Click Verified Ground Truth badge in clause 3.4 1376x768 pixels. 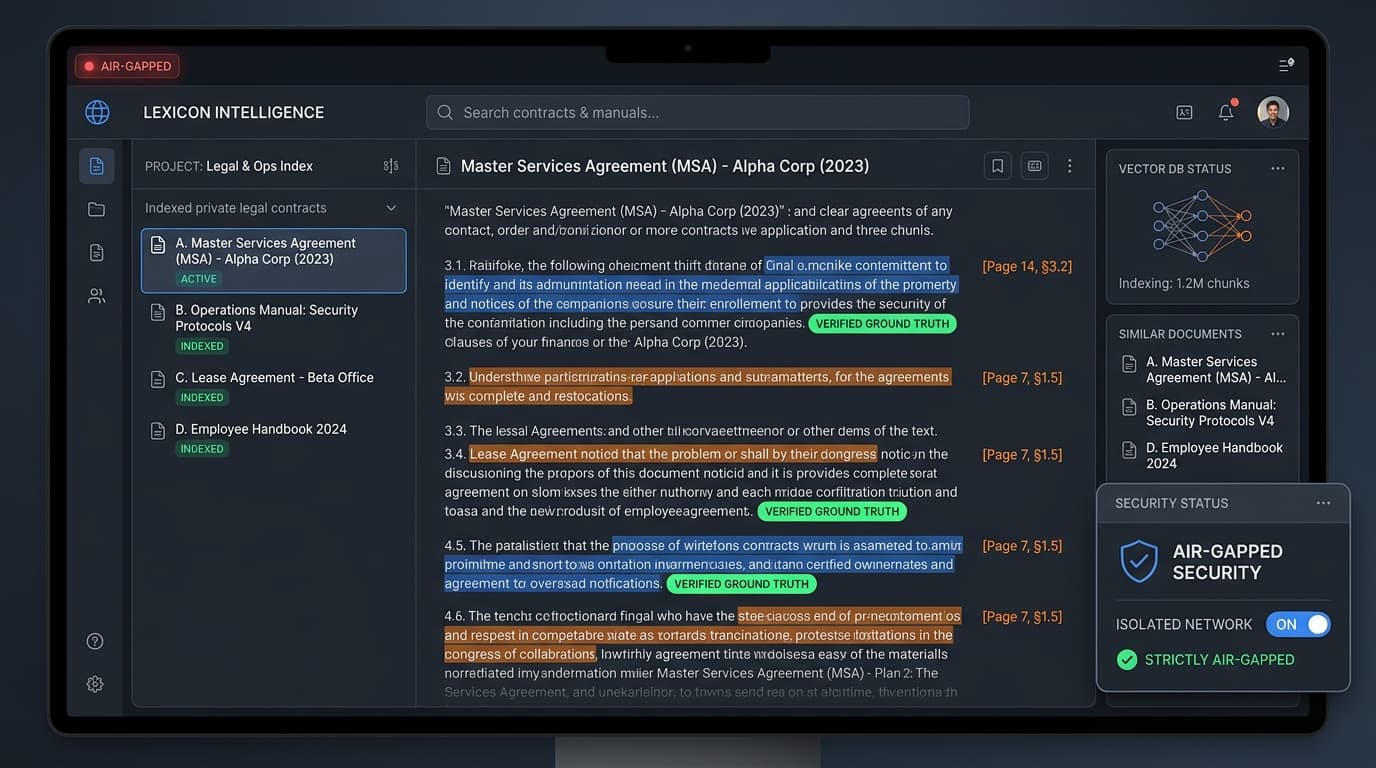(832, 511)
